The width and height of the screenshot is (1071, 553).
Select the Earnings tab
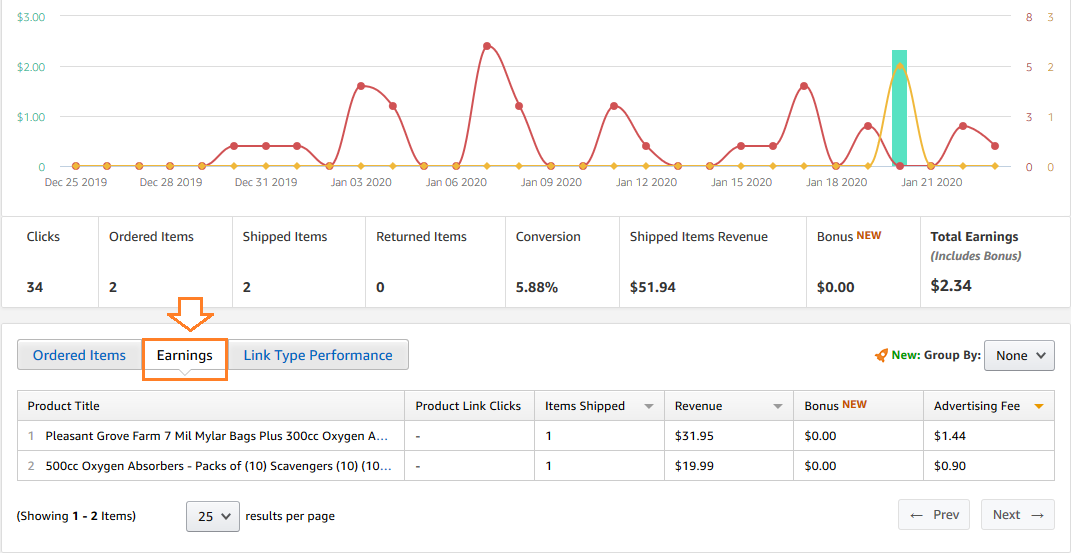click(x=184, y=355)
